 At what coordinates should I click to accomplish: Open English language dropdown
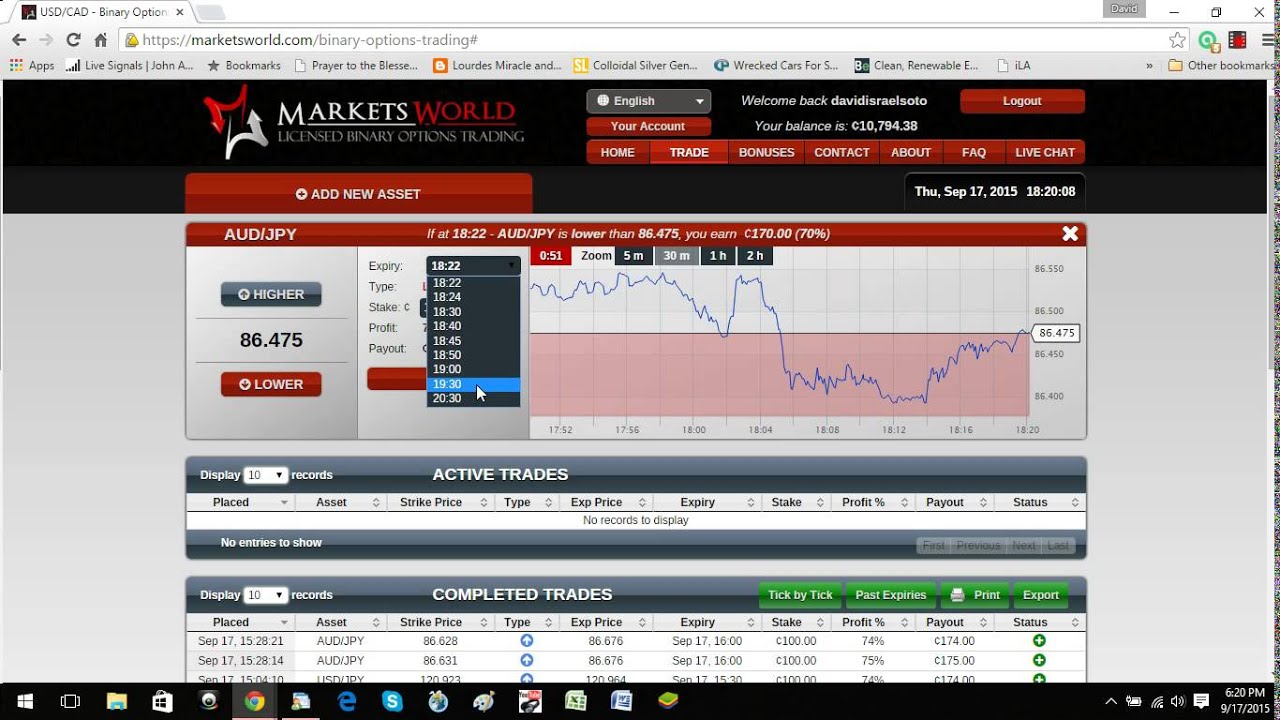pyautogui.click(x=649, y=101)
